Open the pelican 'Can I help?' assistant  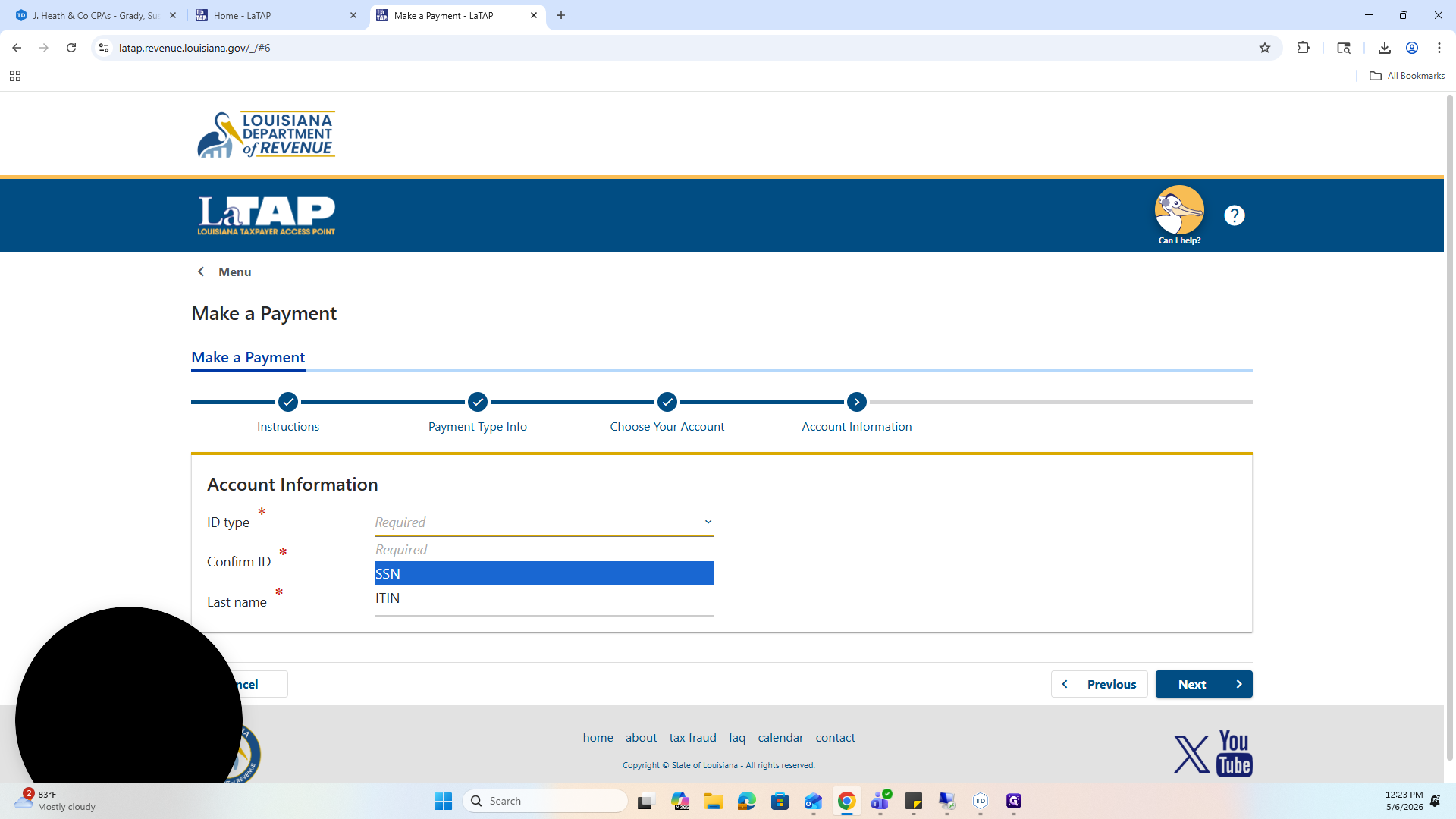coord(1179,215)
